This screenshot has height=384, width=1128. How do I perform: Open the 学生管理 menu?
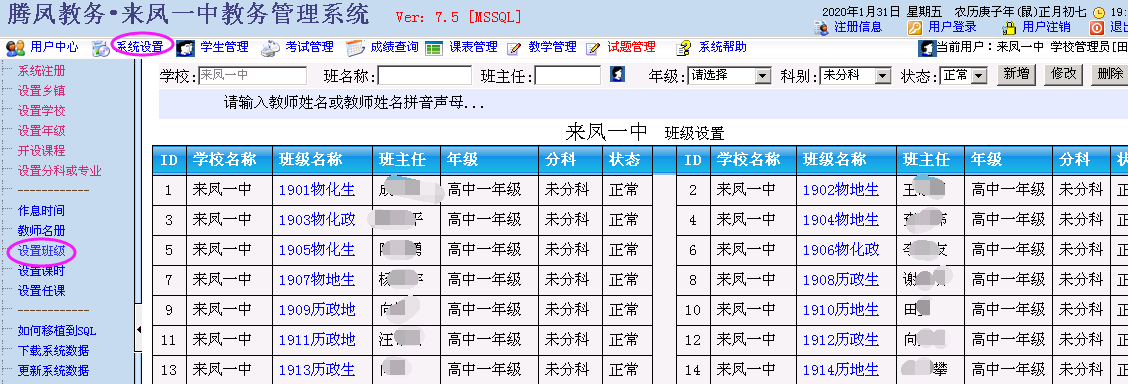224,47
